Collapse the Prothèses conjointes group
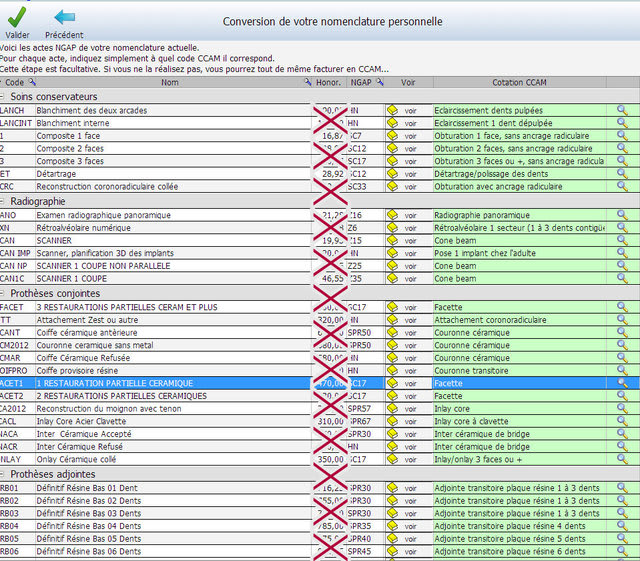Screen dimensions: 640x561 click(4, 294)
